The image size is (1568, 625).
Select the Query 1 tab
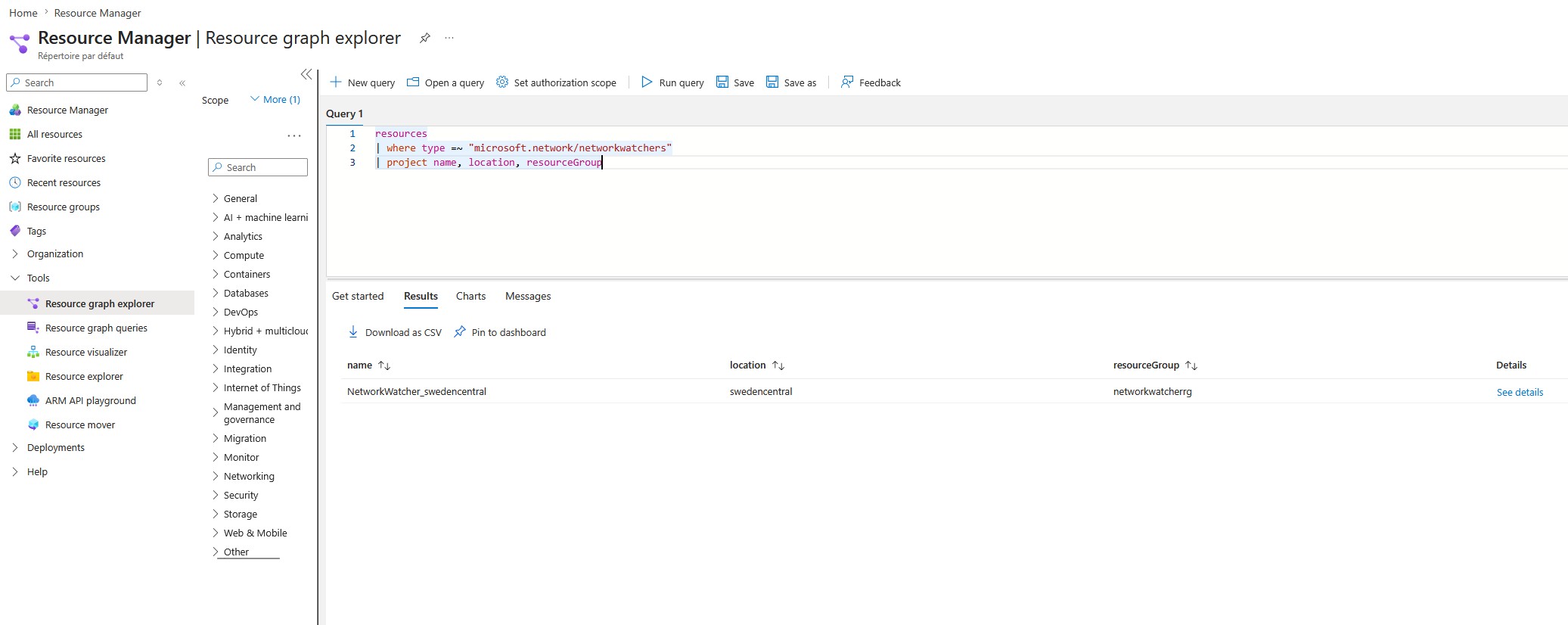(x=344, y=113)
